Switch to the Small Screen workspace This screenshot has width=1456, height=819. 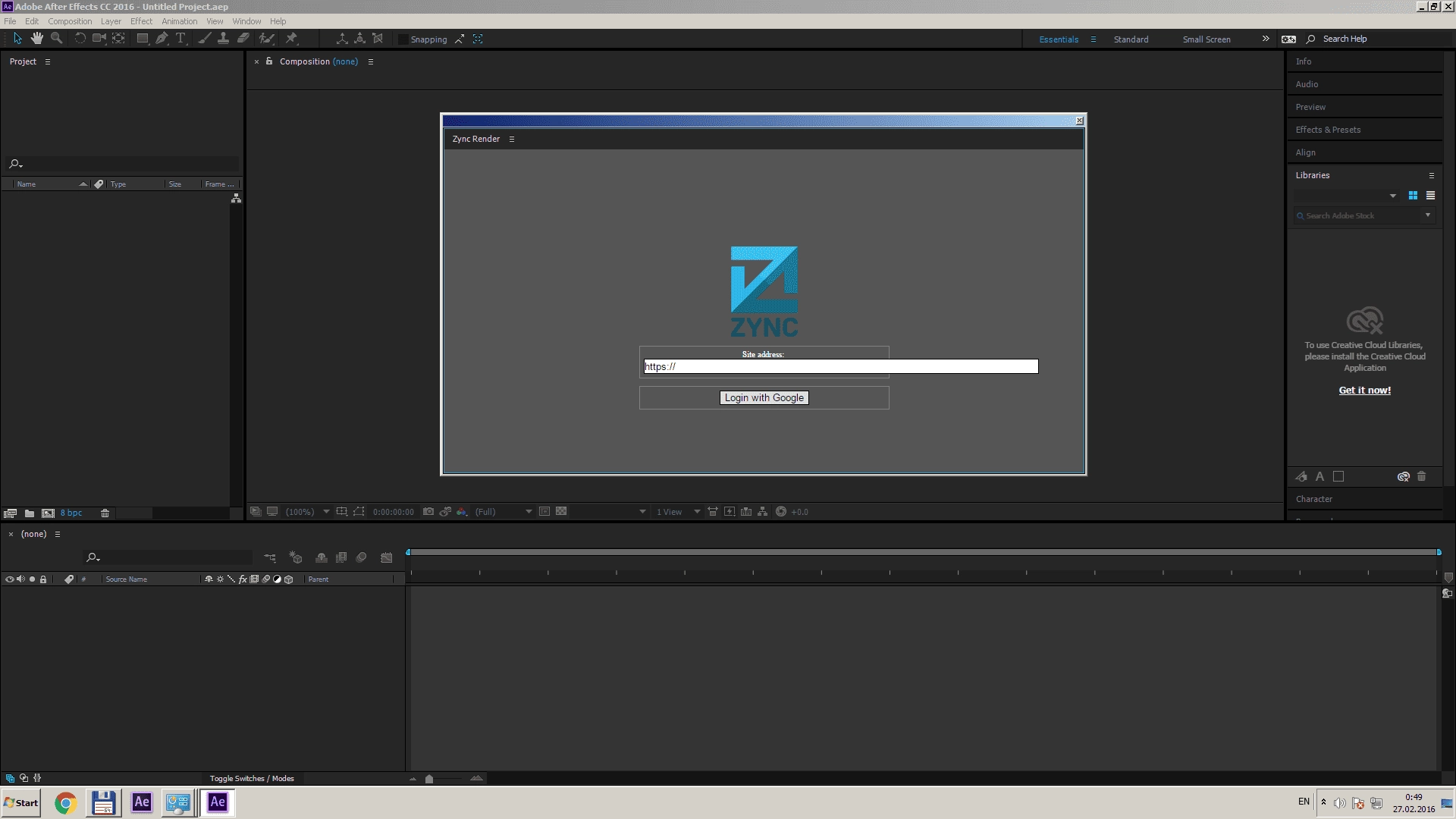1207,39
